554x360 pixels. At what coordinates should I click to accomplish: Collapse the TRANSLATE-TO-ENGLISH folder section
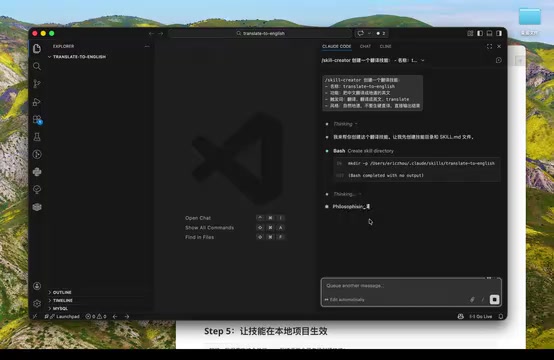[x=77, y=57]
